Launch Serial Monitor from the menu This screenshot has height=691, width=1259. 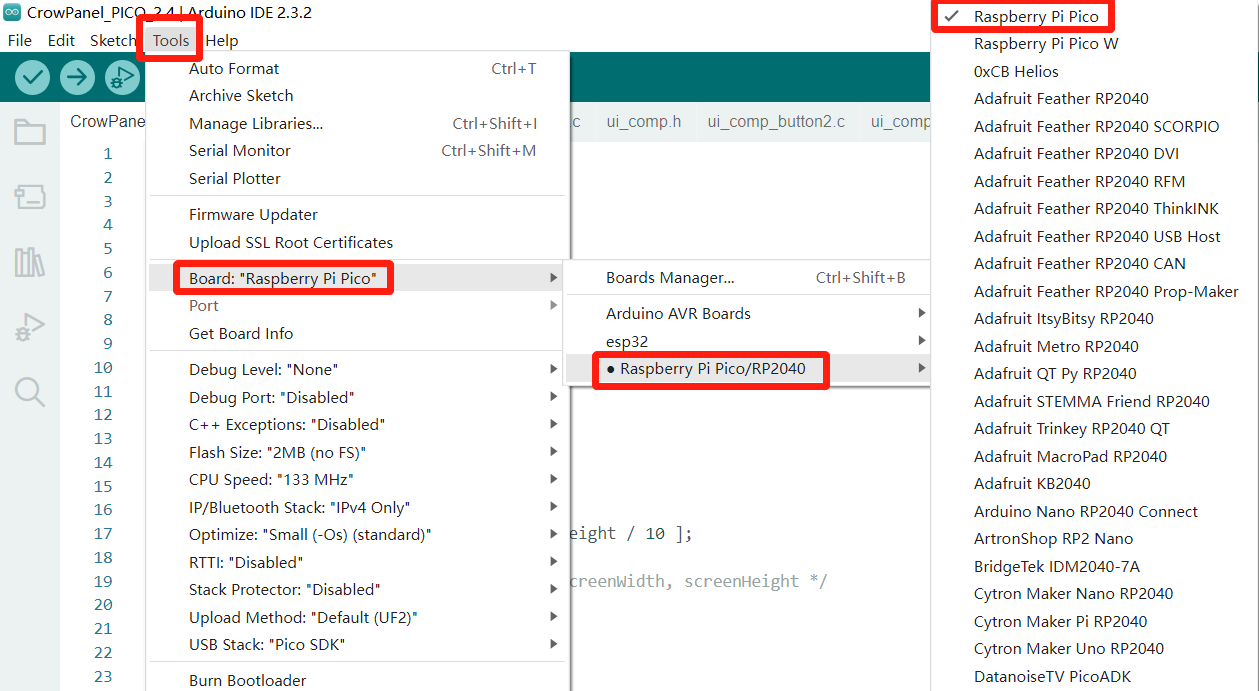359,151
